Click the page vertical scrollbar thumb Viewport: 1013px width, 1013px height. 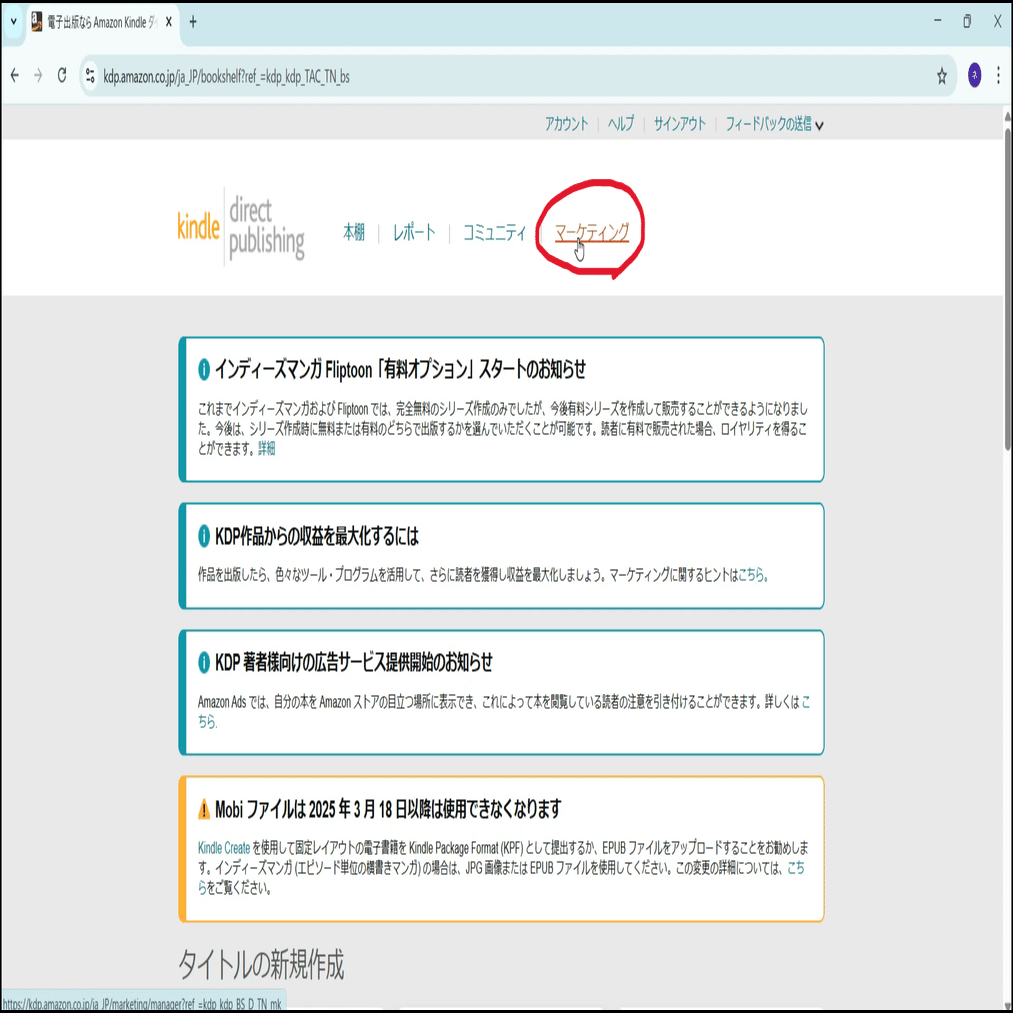coord(1007,289)
